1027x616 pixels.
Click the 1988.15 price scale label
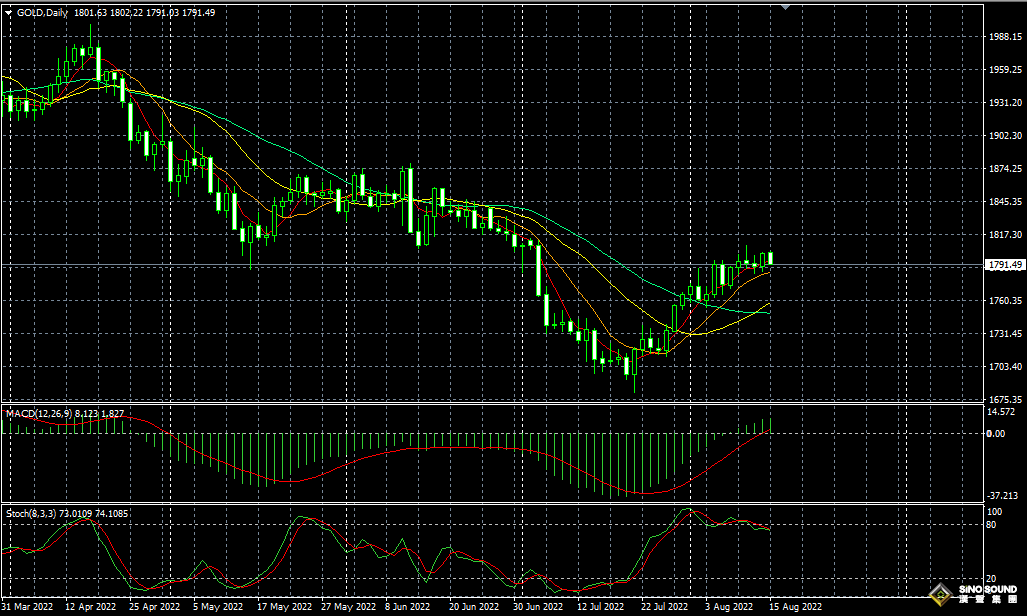coord(1003,36)
